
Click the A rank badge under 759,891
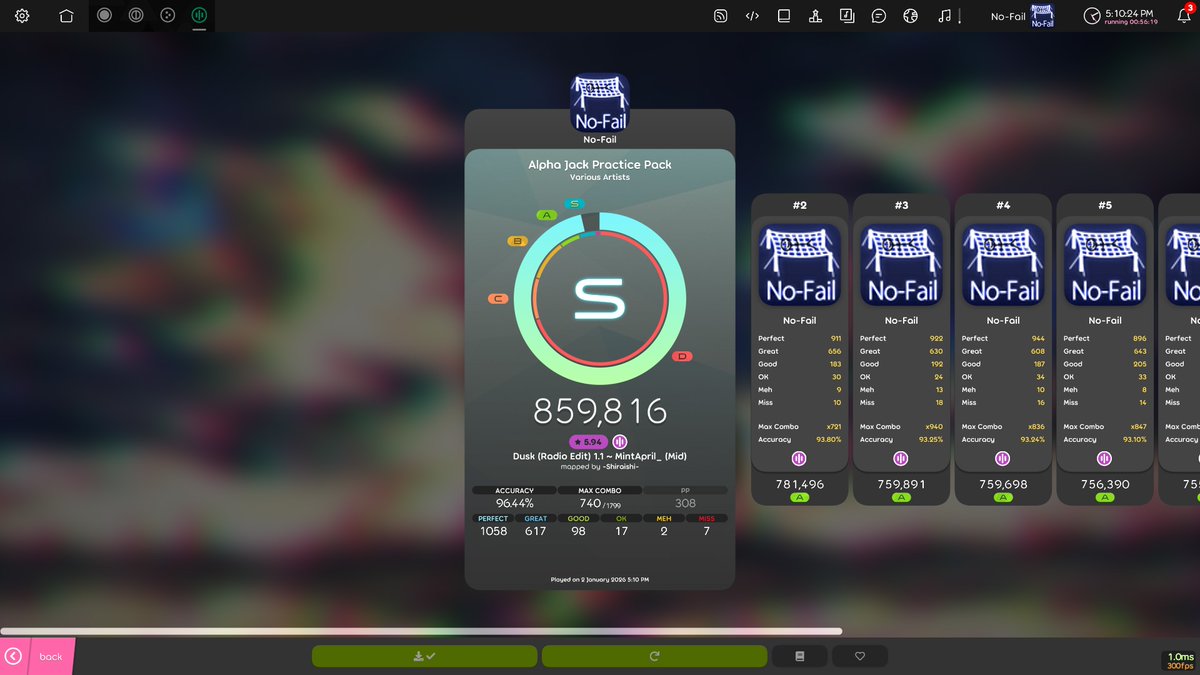[x=901, y=497]
